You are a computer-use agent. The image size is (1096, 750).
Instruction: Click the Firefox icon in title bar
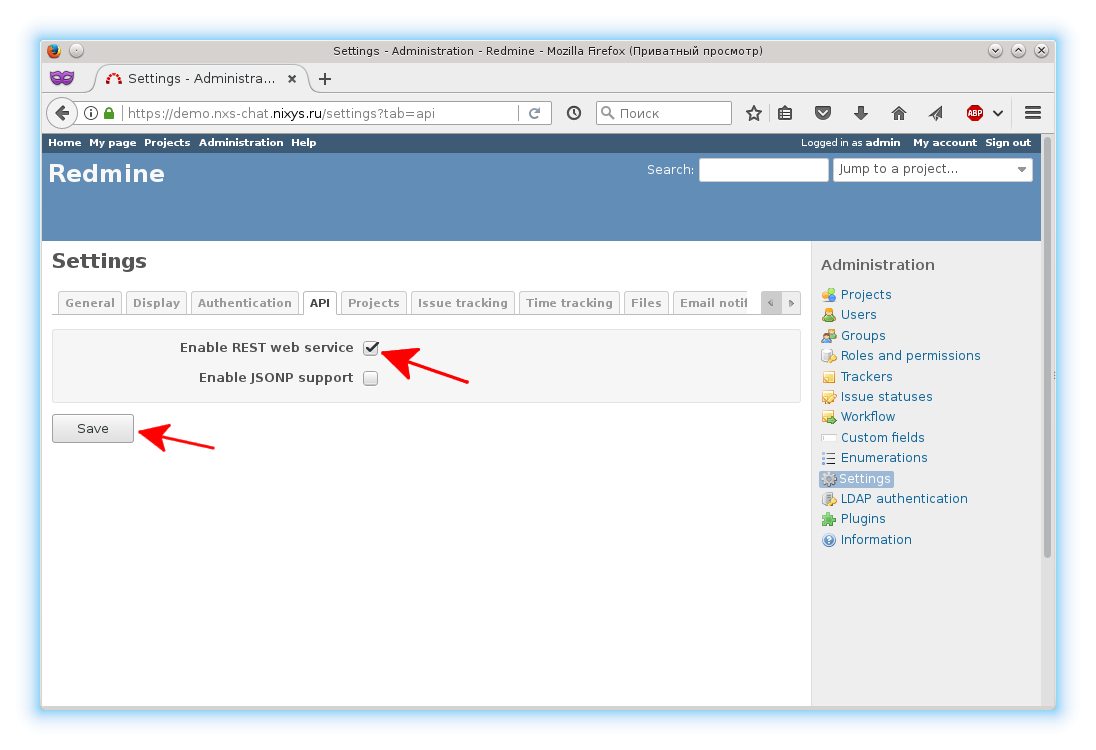coord(54,51)
